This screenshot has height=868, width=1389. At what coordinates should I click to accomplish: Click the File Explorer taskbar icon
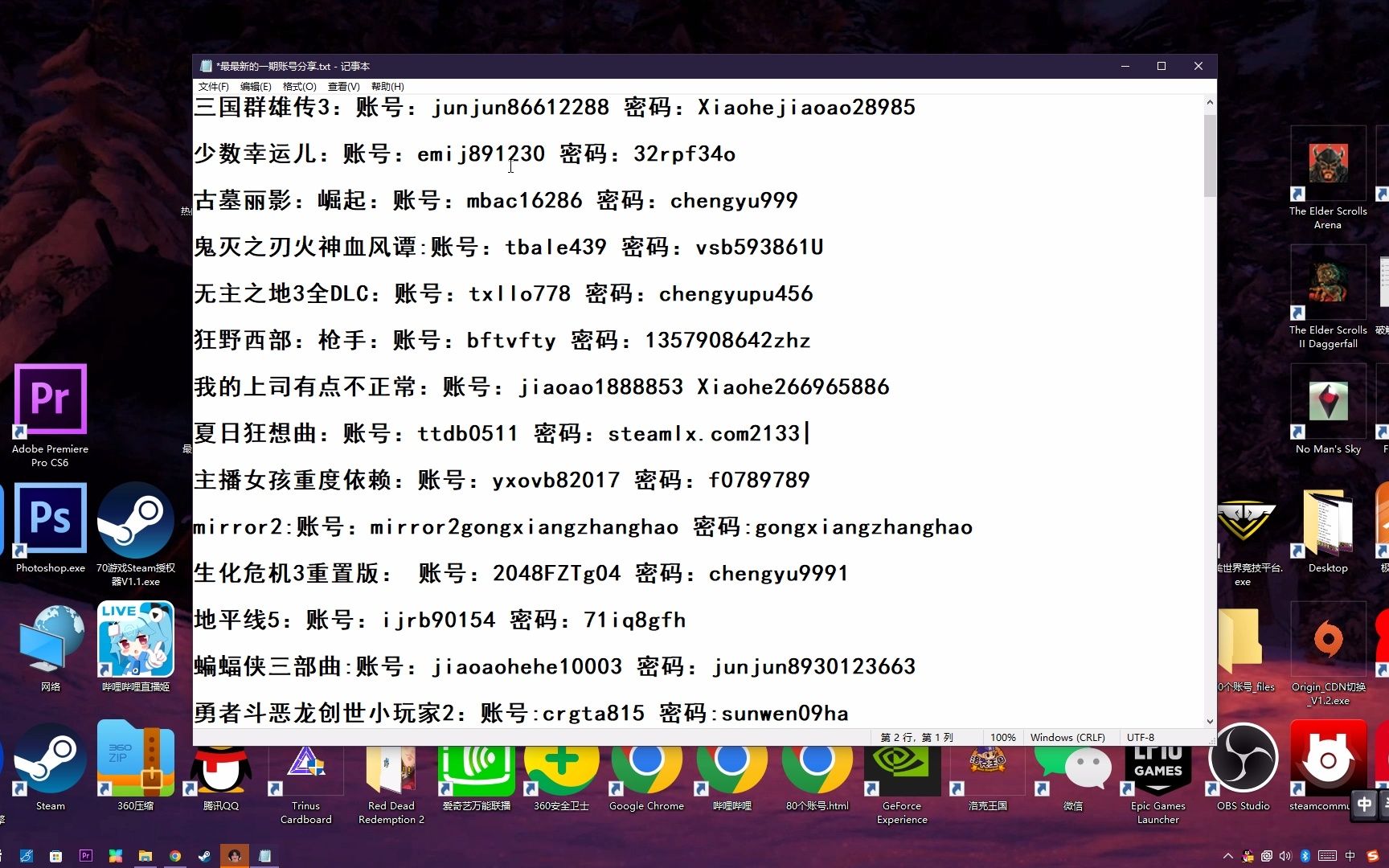(x=145, y=856)
